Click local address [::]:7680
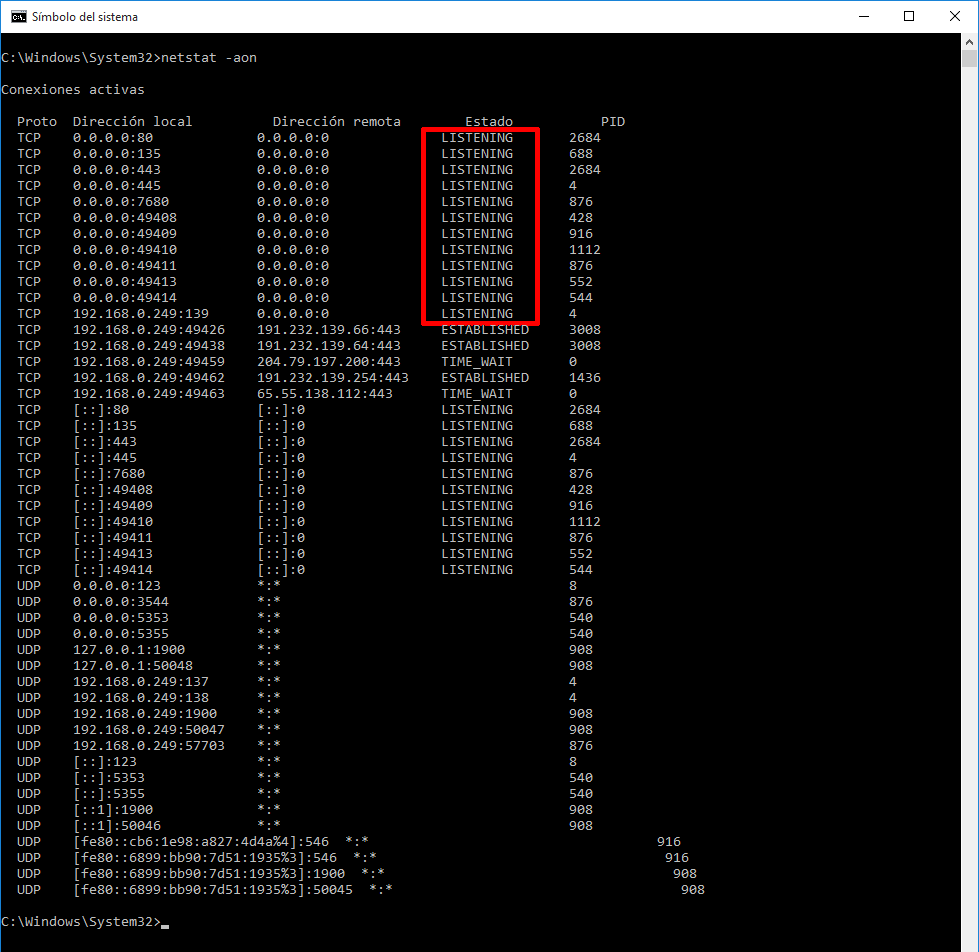Viewport: 979px width, 952px height. [109, 474]
